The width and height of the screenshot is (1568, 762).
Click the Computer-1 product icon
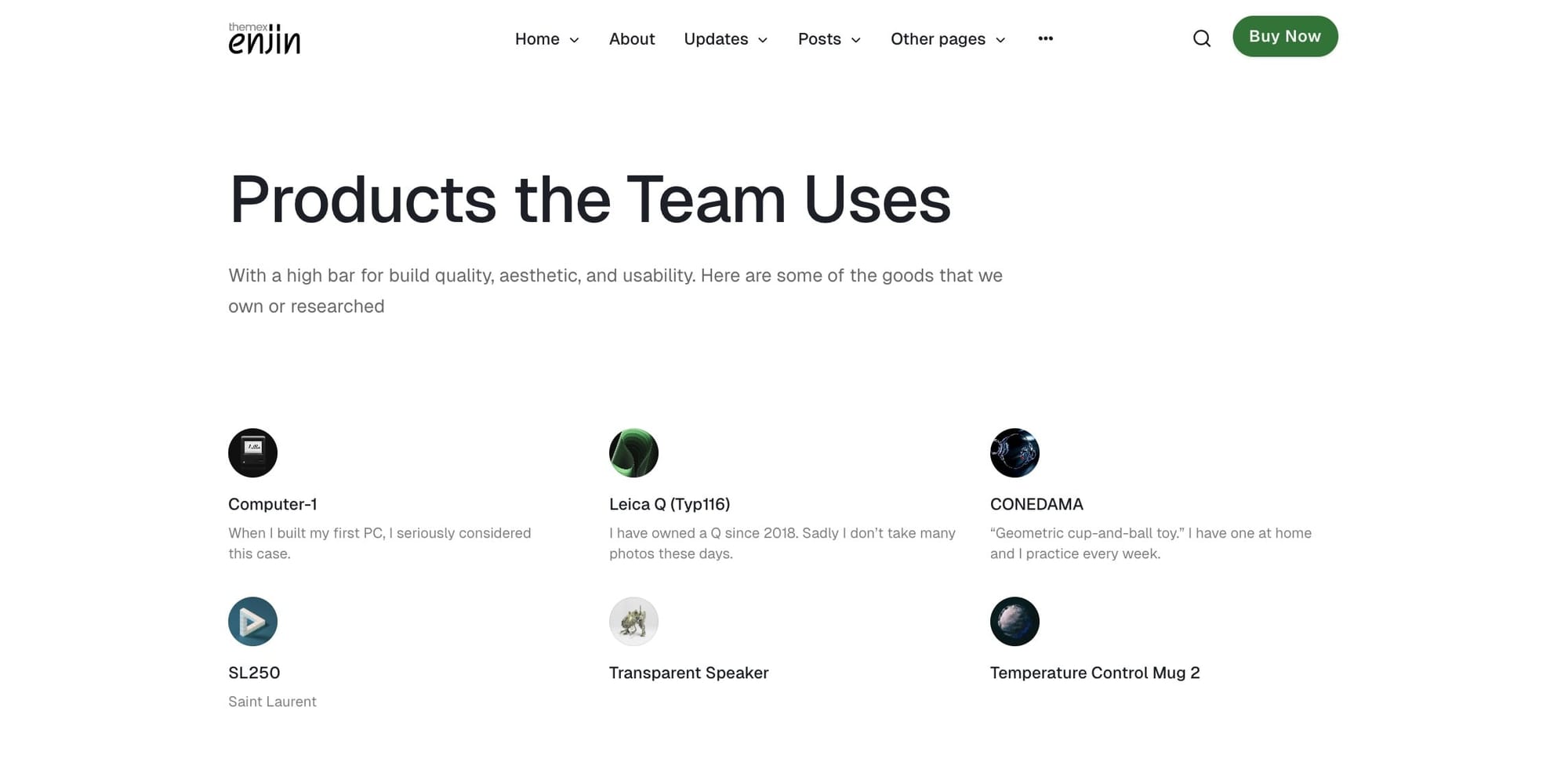(252, 452)
